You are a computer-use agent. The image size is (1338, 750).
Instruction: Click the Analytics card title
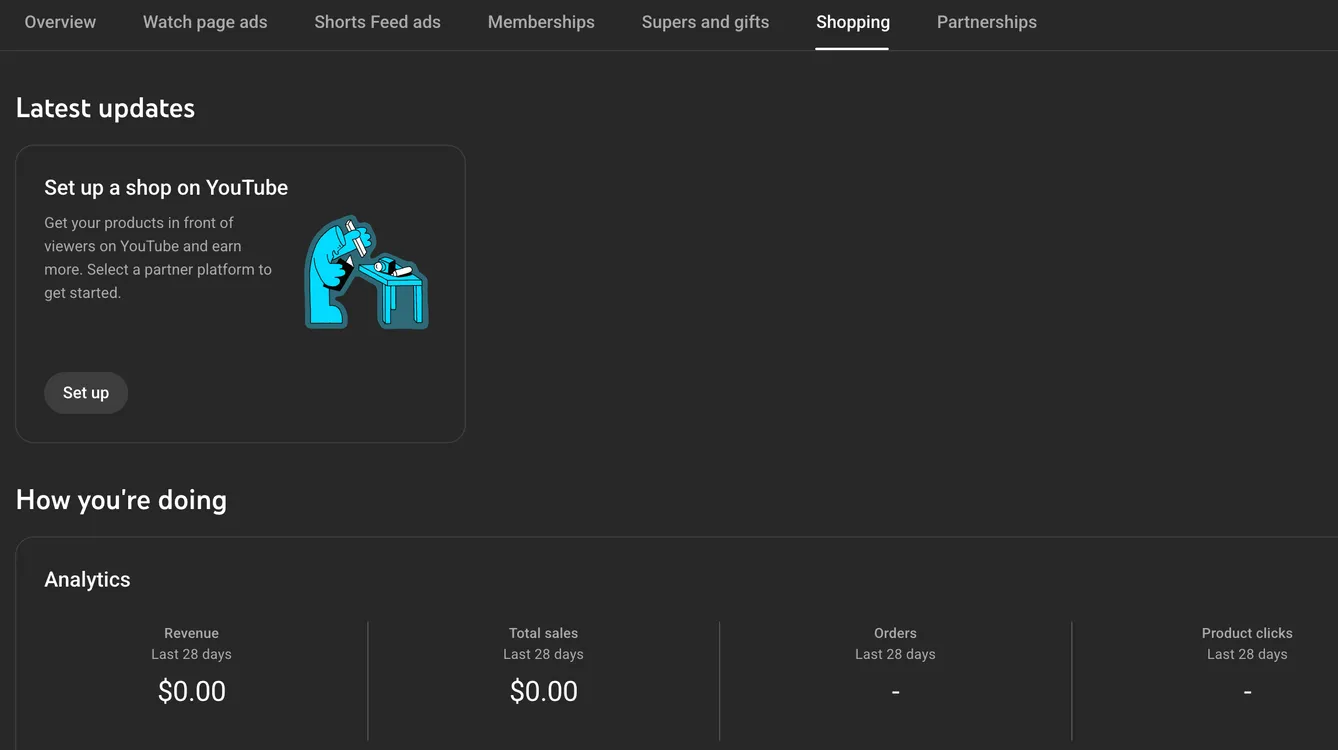(87, 580)
